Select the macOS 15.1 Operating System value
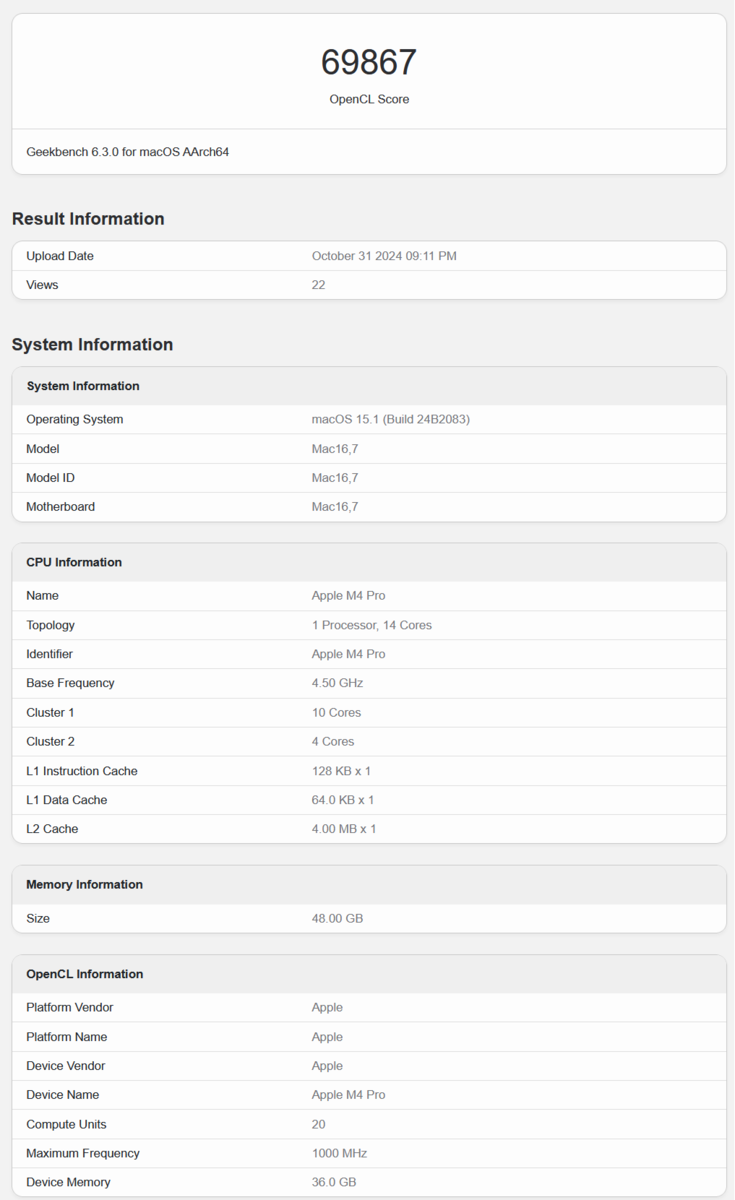The image size is (735, 1200). coord(390,419)
